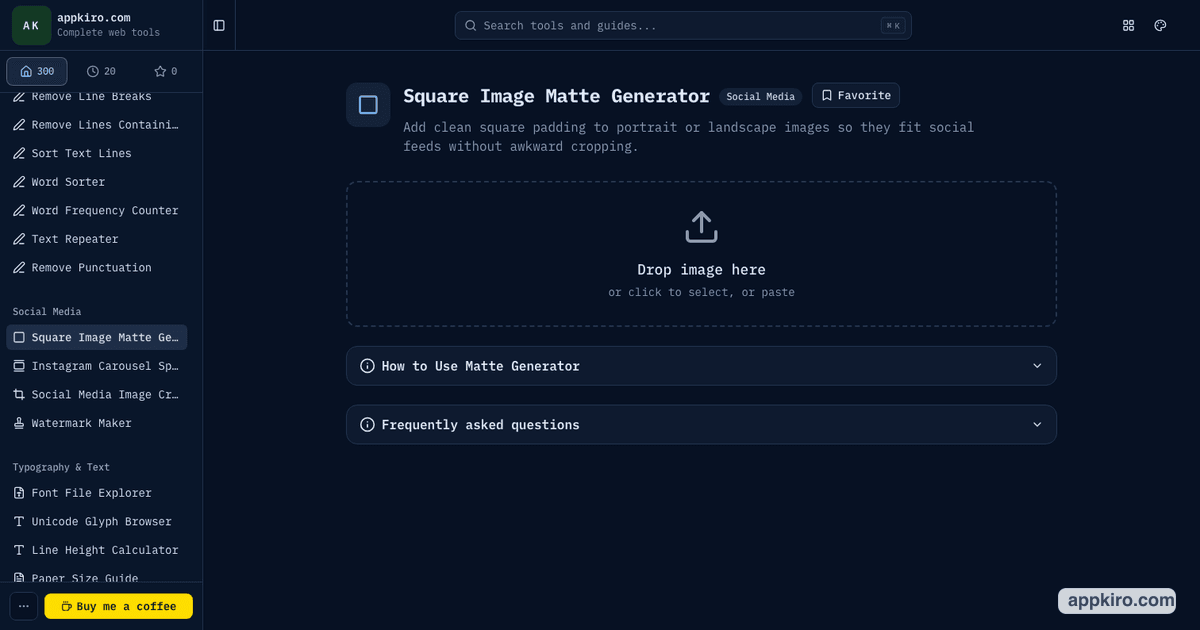Open Remove Line Breaks tool

coord(97,97)
